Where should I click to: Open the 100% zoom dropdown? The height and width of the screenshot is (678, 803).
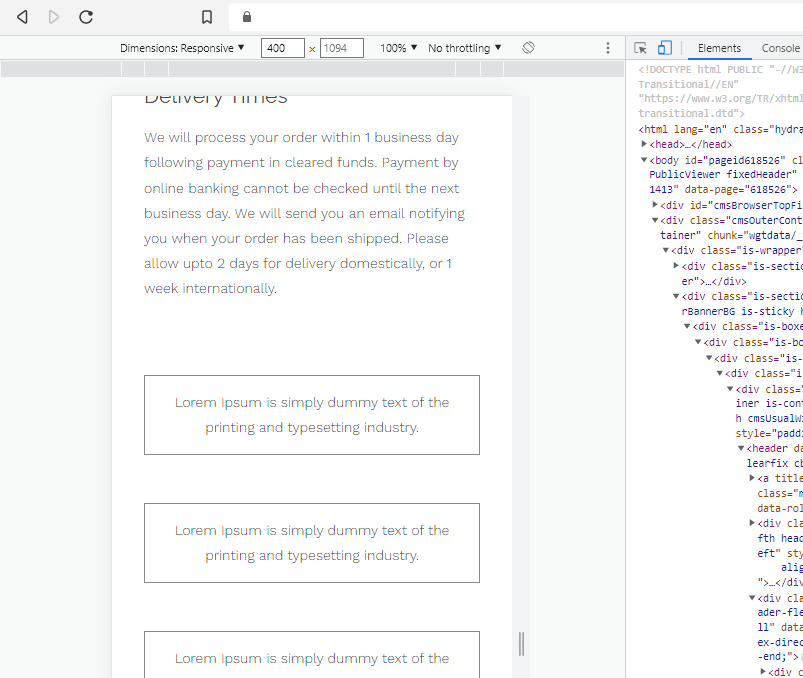[x=398, y=48]
